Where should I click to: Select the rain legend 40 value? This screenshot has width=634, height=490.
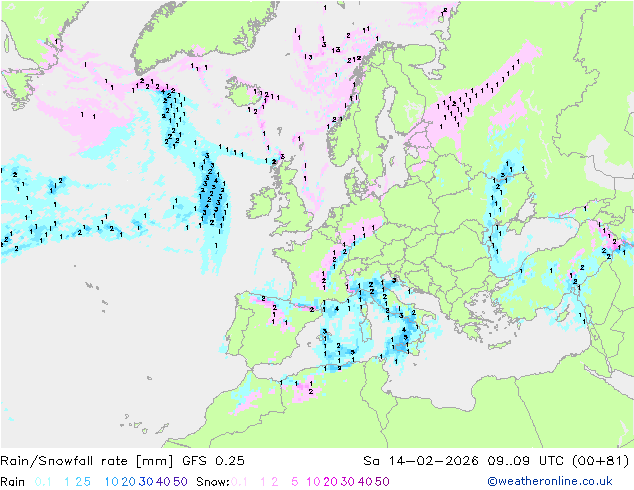pos(163,482)
